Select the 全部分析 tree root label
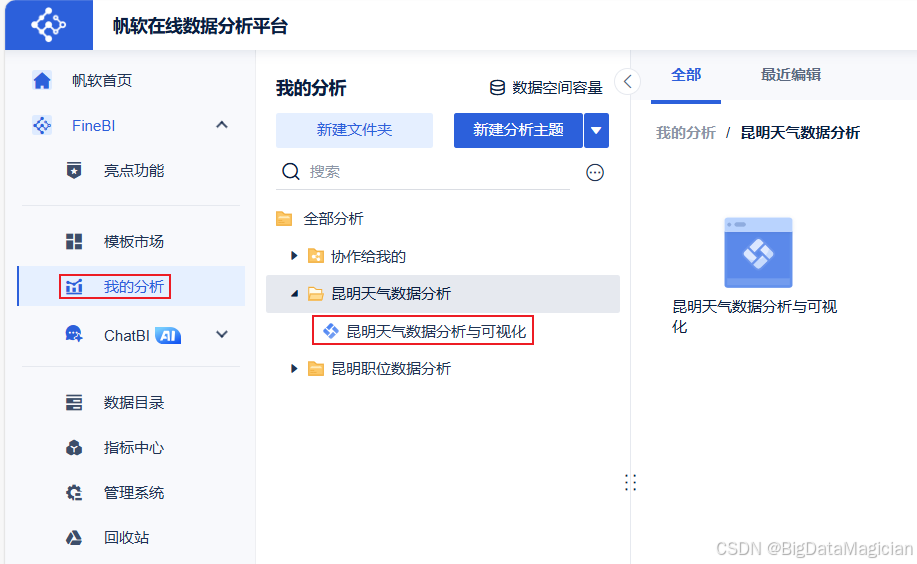Viewport: 917px width, 564px height. point(333,219)
